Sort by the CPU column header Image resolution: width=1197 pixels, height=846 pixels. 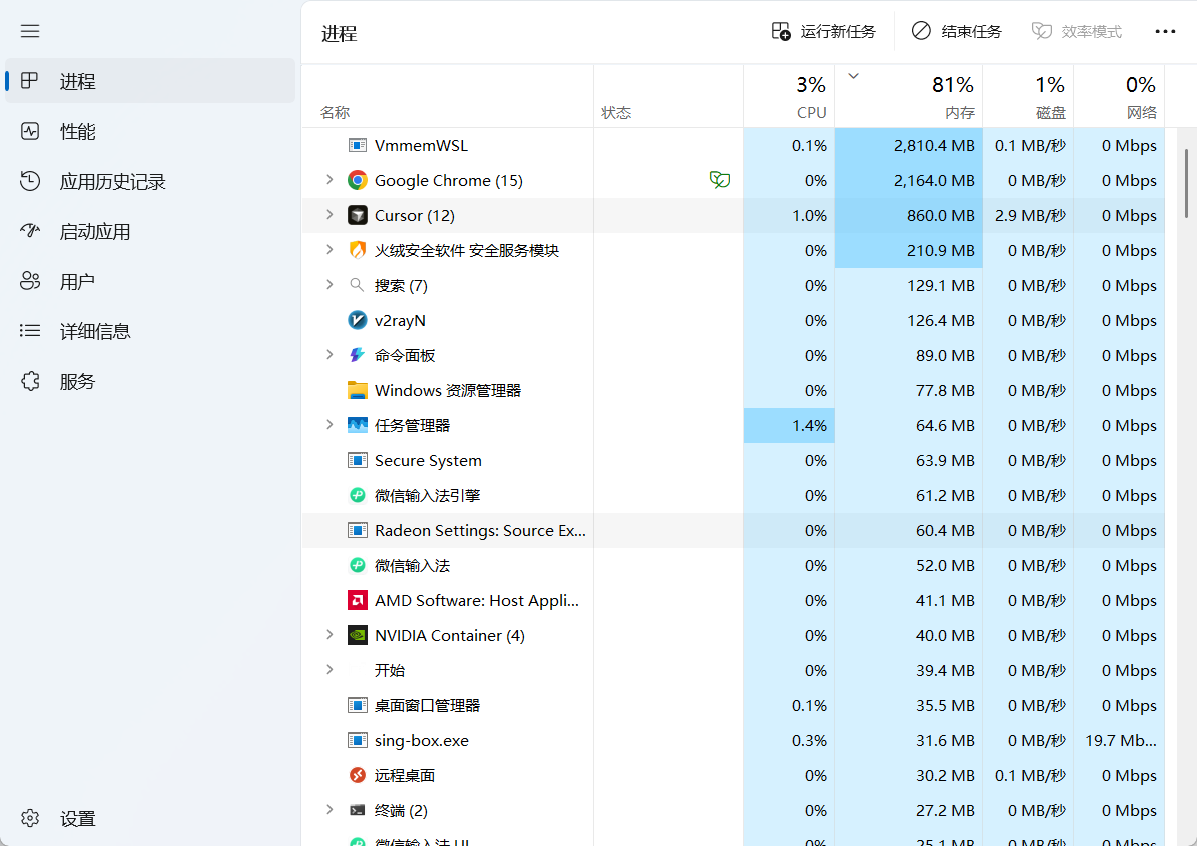pyautogui.click(x=789, y=96)
